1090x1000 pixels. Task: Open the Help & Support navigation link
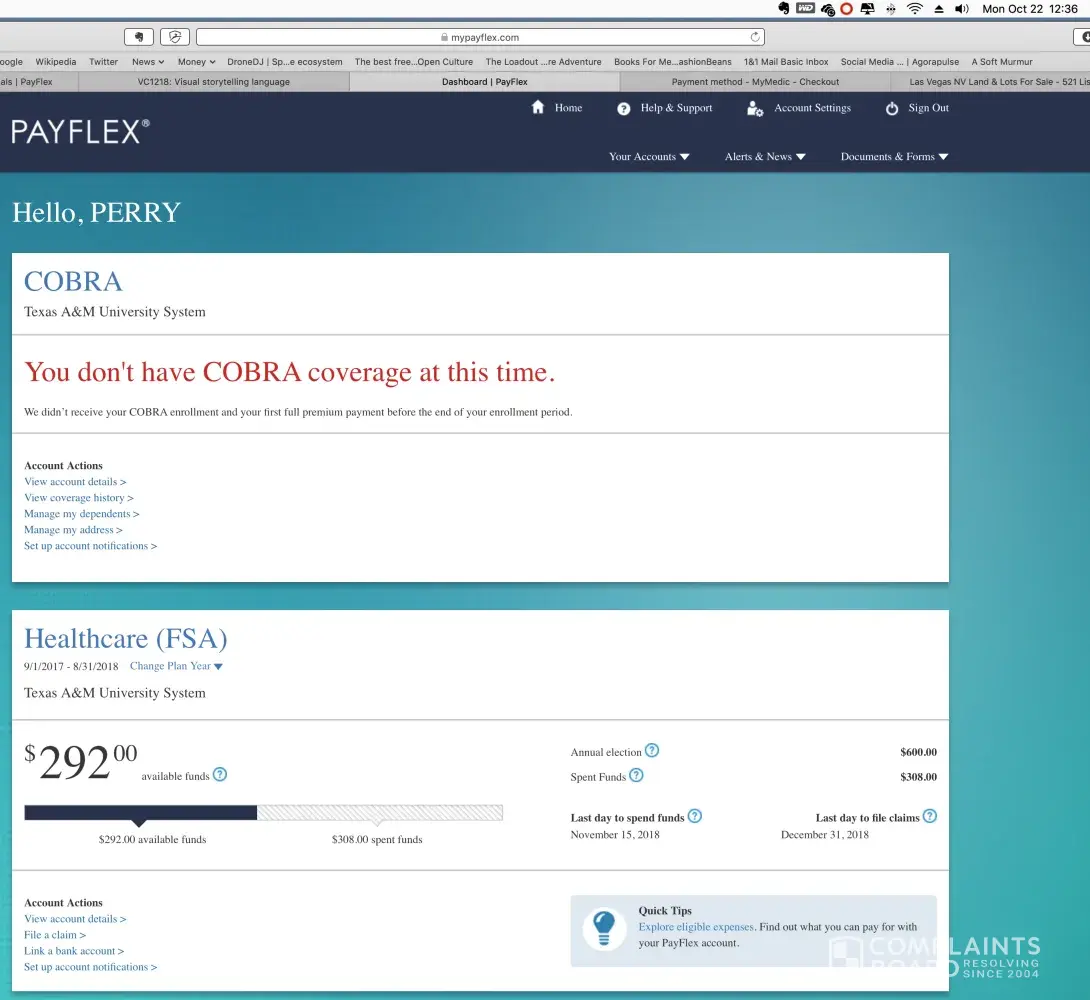tap(676, 108)
